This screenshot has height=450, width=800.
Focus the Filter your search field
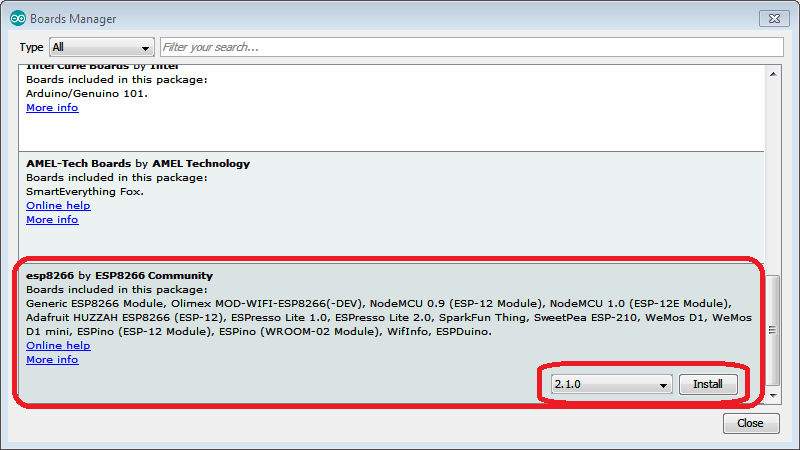(471, 47)
